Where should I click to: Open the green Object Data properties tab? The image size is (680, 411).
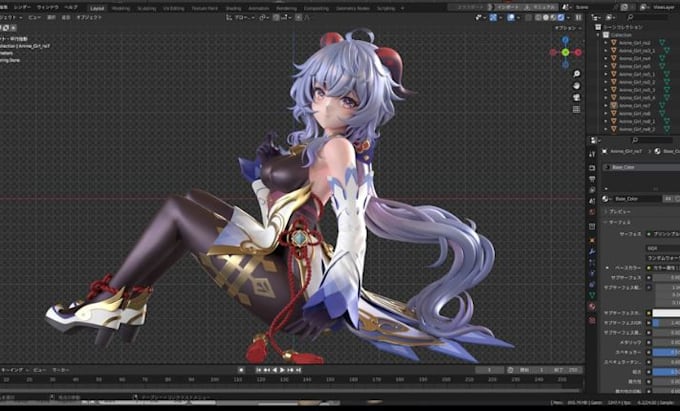click(x=592, y=295)
